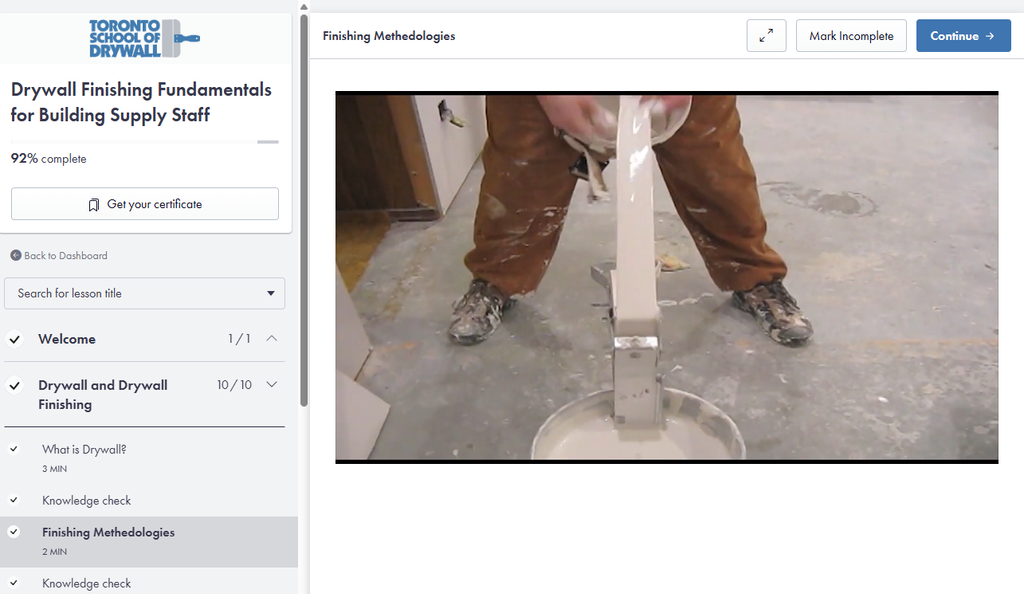Click the checkmark beside Finishing Methedologies lesson
1024x594 pixels.
(x=14, y=532)
